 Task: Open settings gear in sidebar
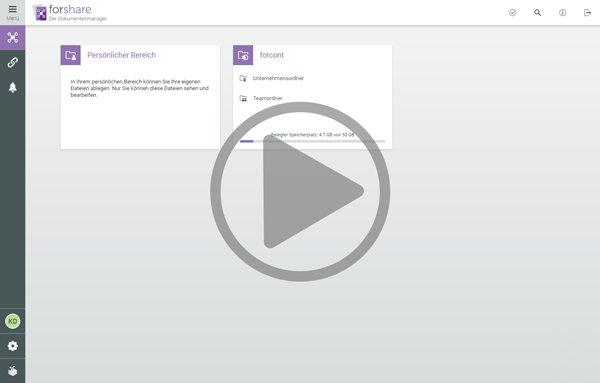coord(12,346)
